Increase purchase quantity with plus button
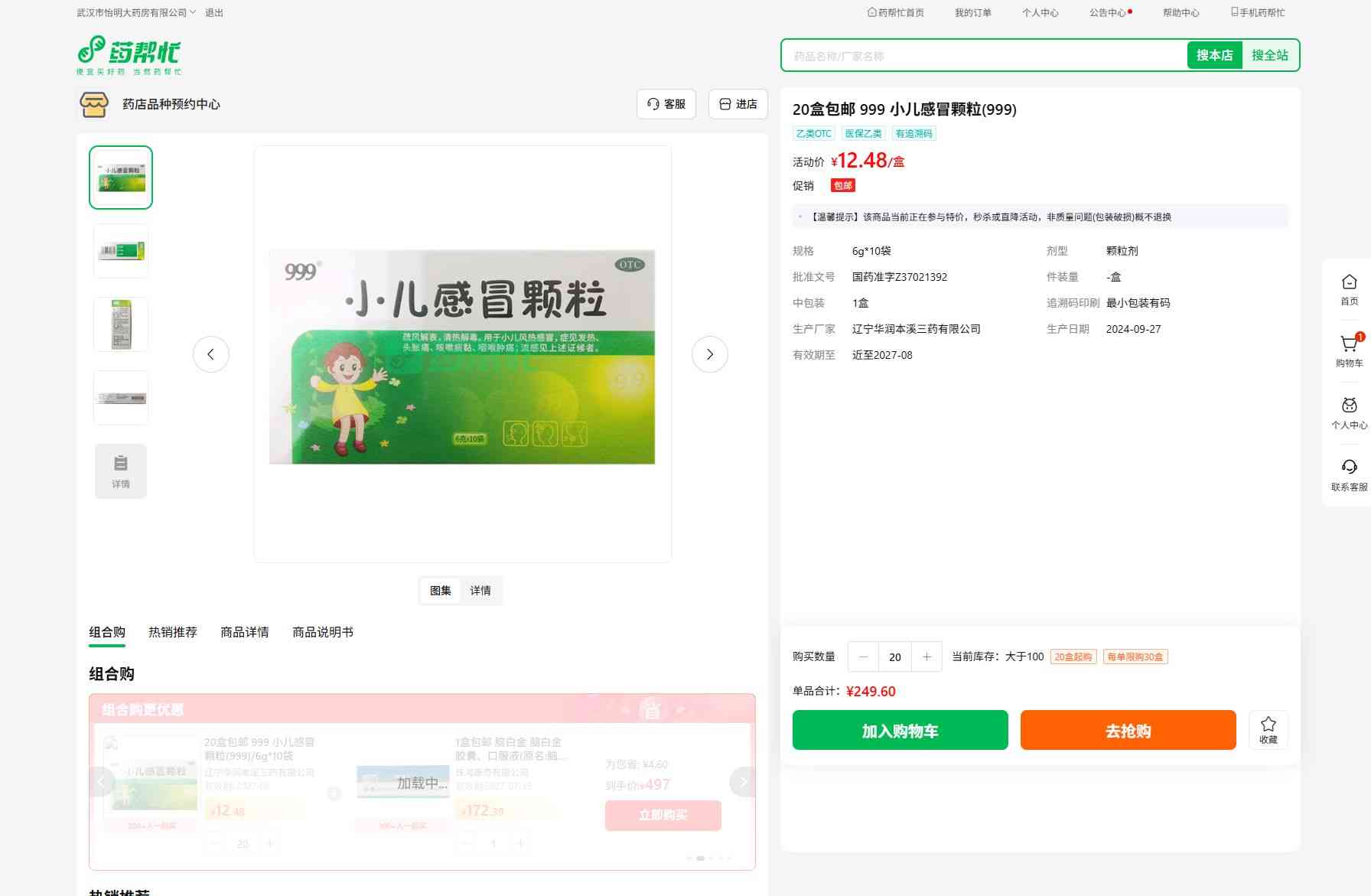Viewport: 1371px width, 896px height. point(926,657)
